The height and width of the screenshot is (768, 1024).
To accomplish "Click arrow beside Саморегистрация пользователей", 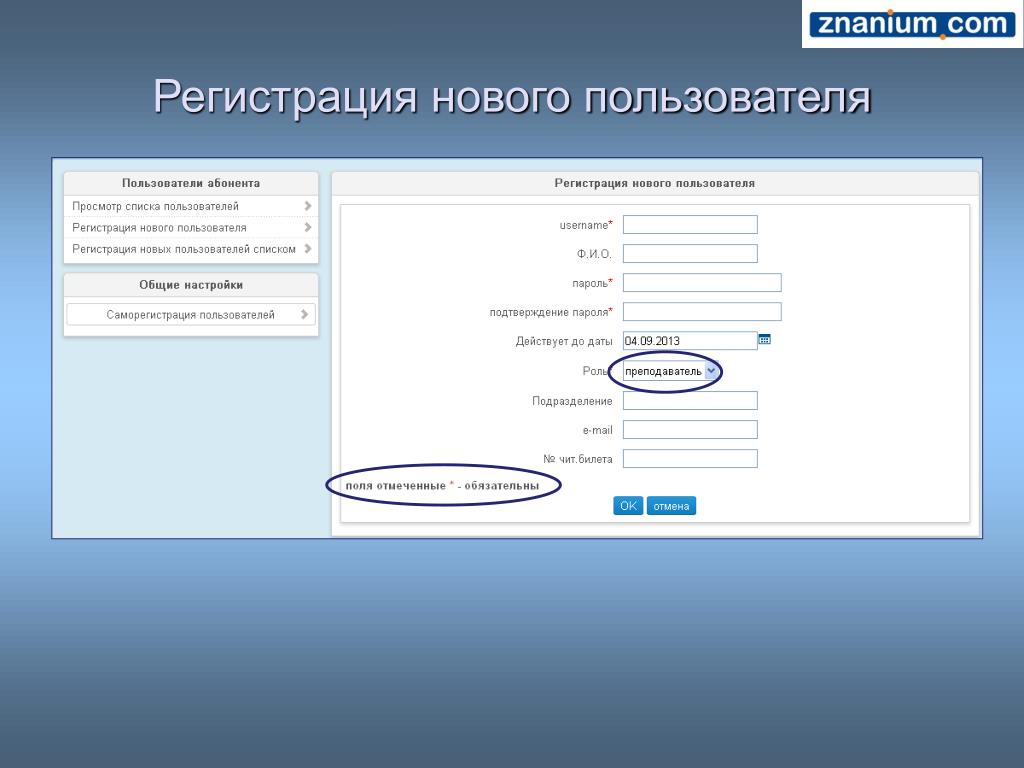I will (304, 314).
